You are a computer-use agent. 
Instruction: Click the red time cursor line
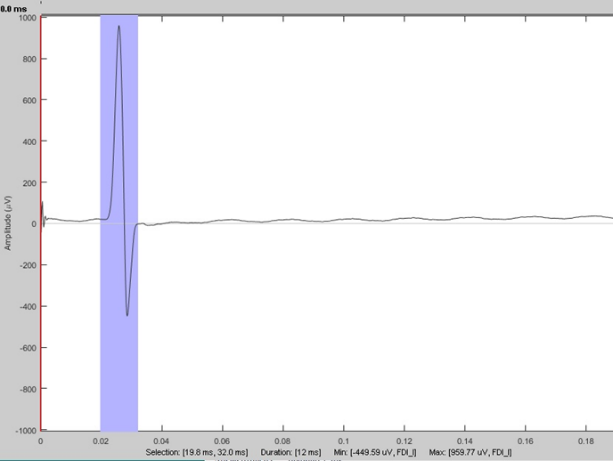[x=41, y=223]
